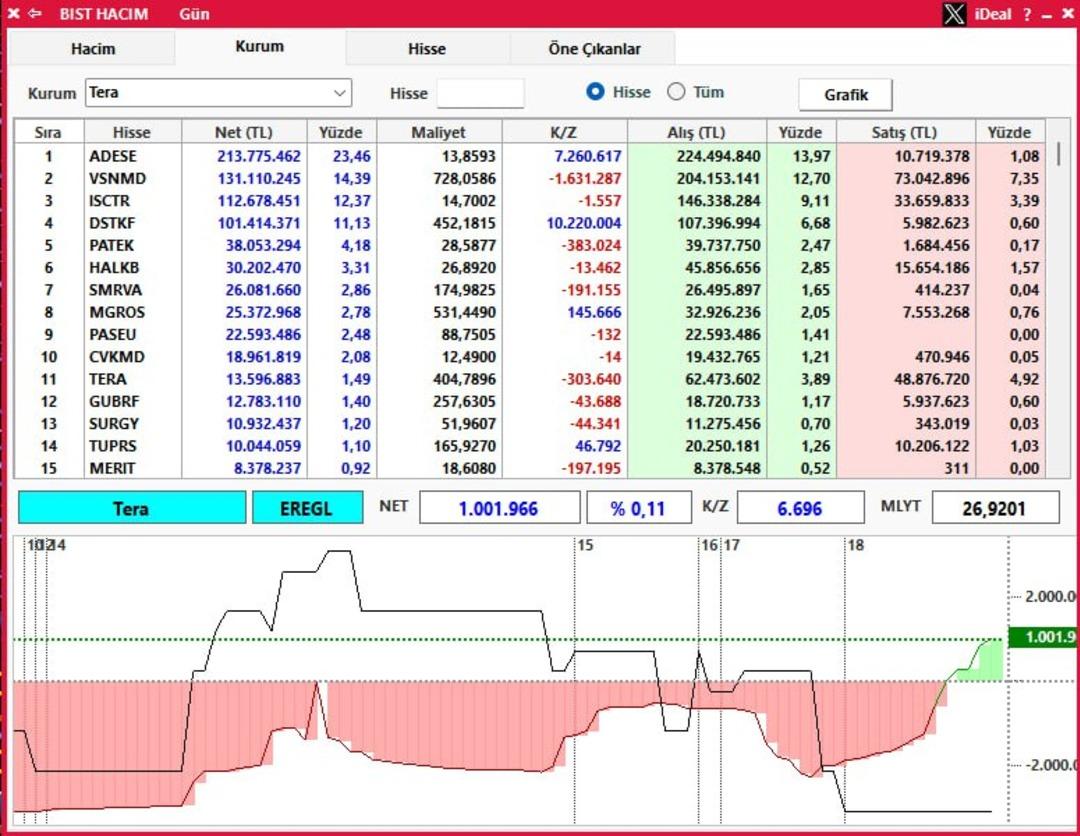The height and width of the screenshot is (836, 1080).
Task: Open the help question mark icon
Action: (1027, 14)
